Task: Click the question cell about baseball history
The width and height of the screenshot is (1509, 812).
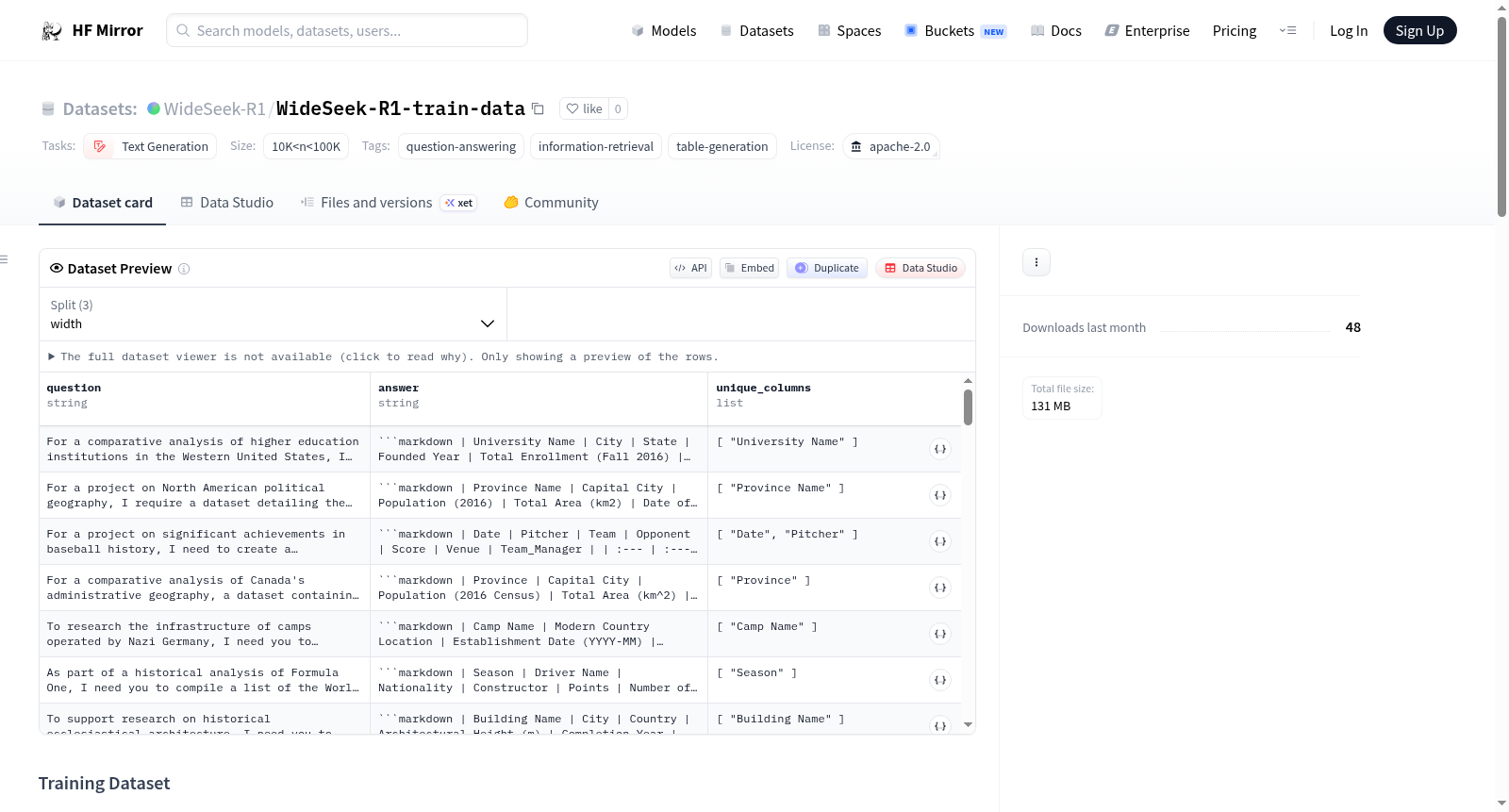Action: (x=205, y=541)
